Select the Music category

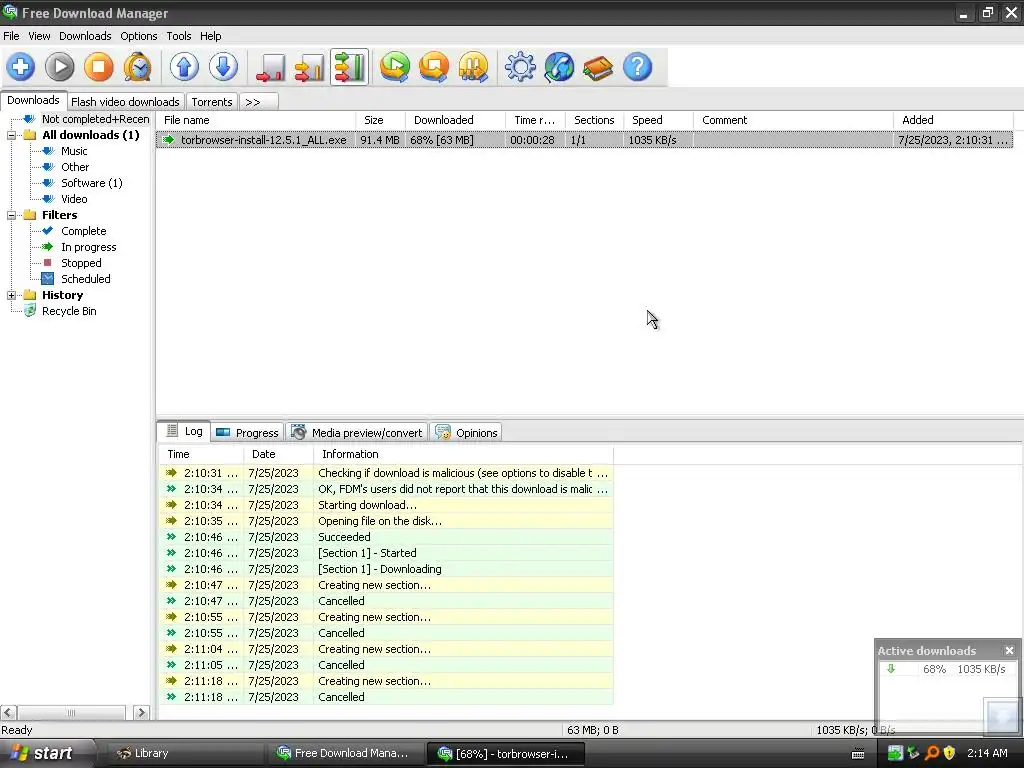pyautogui.click(x=74, y=151)
